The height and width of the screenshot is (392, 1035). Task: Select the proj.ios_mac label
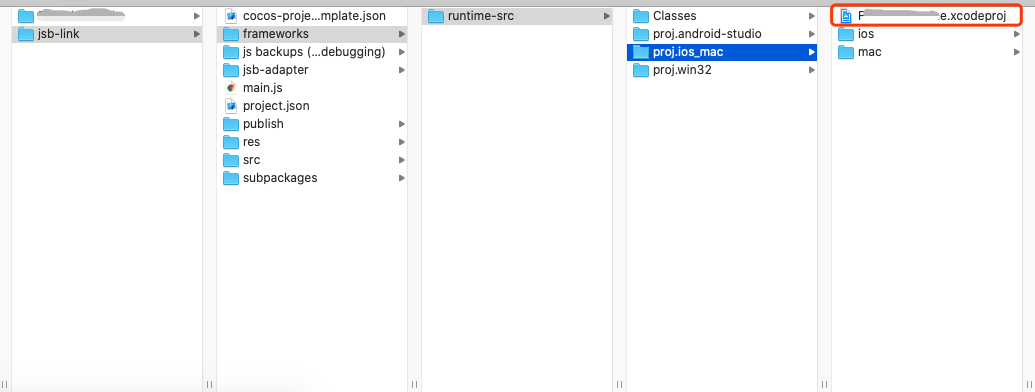point(688,52)
